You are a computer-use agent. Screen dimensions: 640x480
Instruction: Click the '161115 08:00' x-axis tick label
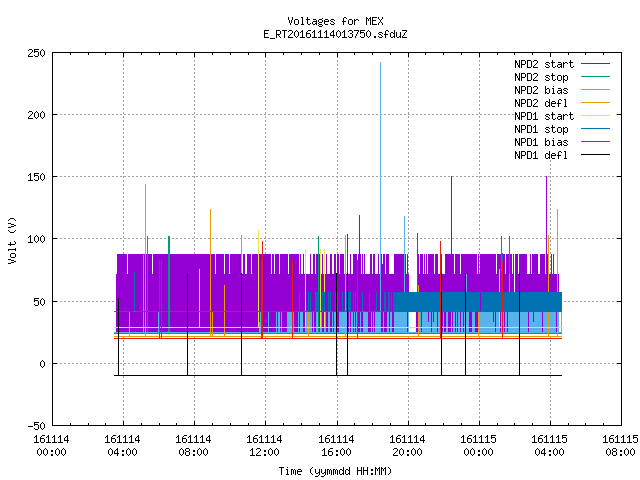tap(620, 446)
